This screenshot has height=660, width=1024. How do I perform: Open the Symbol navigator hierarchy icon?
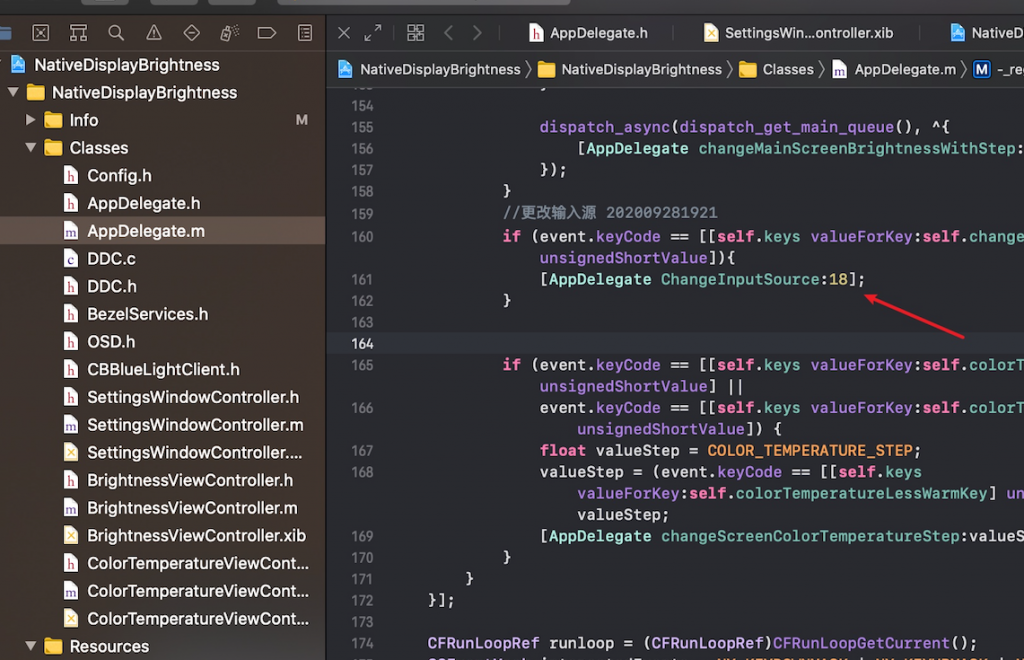tap(79, 33)
